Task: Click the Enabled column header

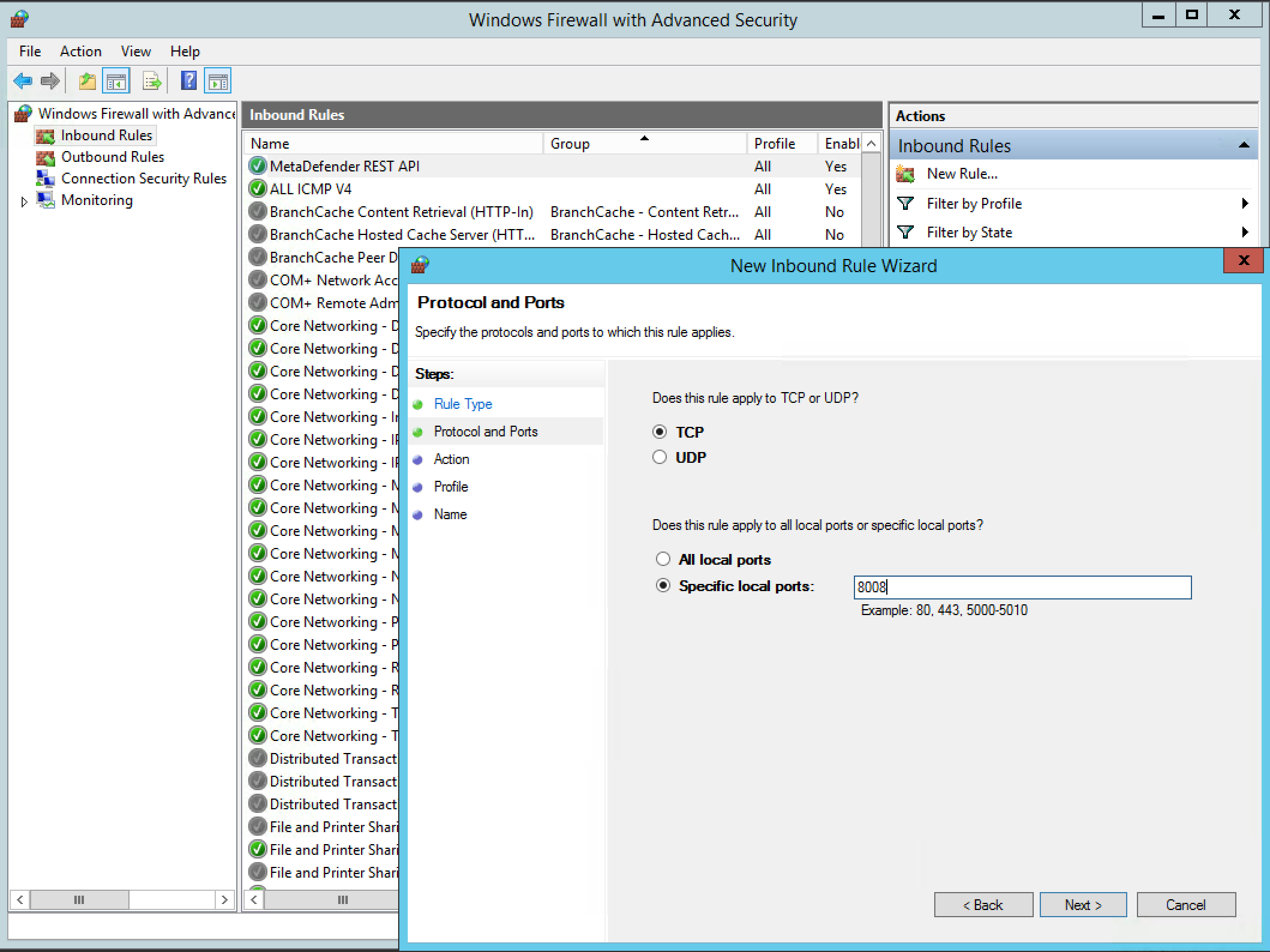Action: pyautogui.click(x=841, y=144)
